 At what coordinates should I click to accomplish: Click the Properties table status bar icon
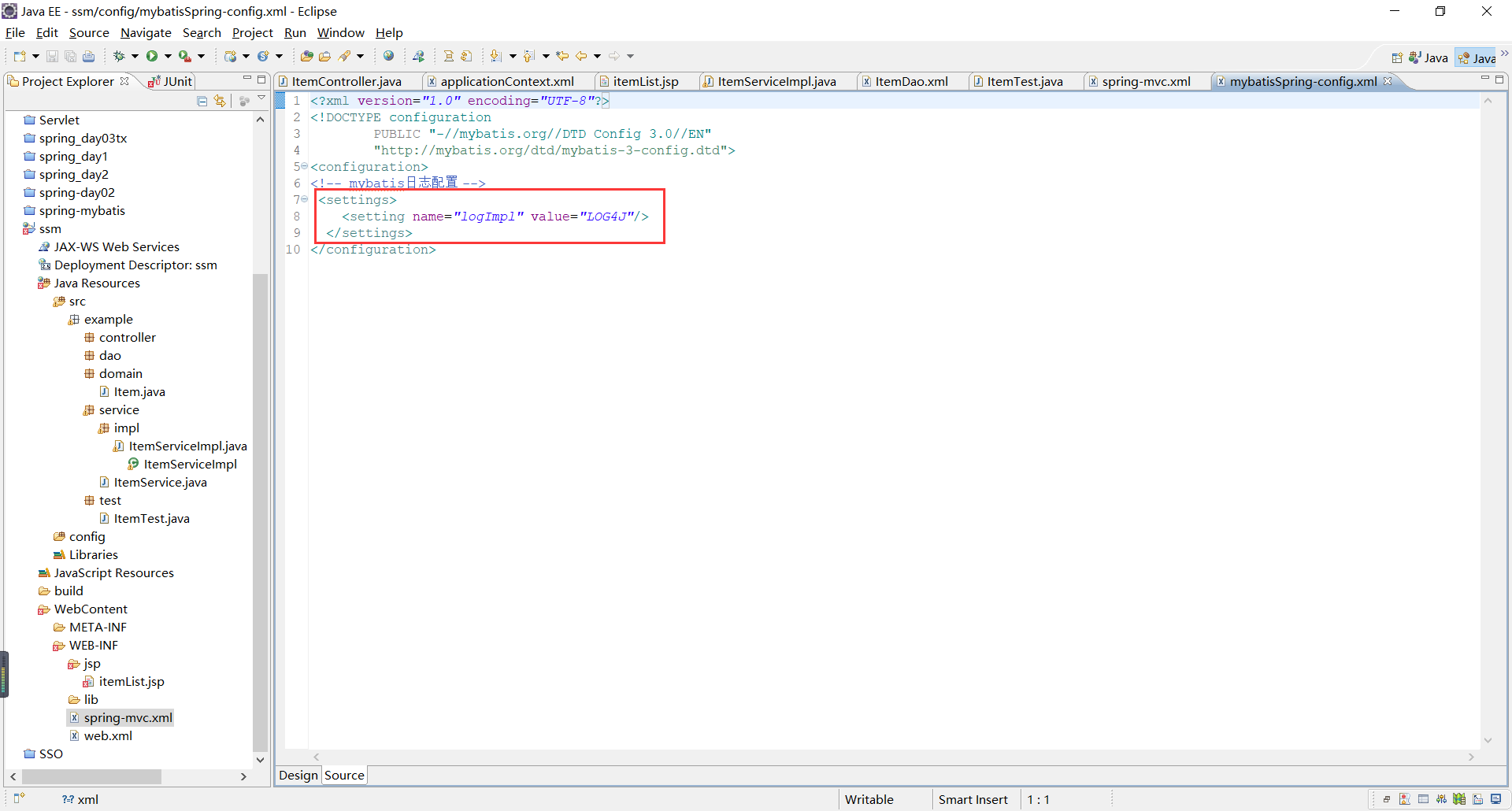[x=1423, y=799]
